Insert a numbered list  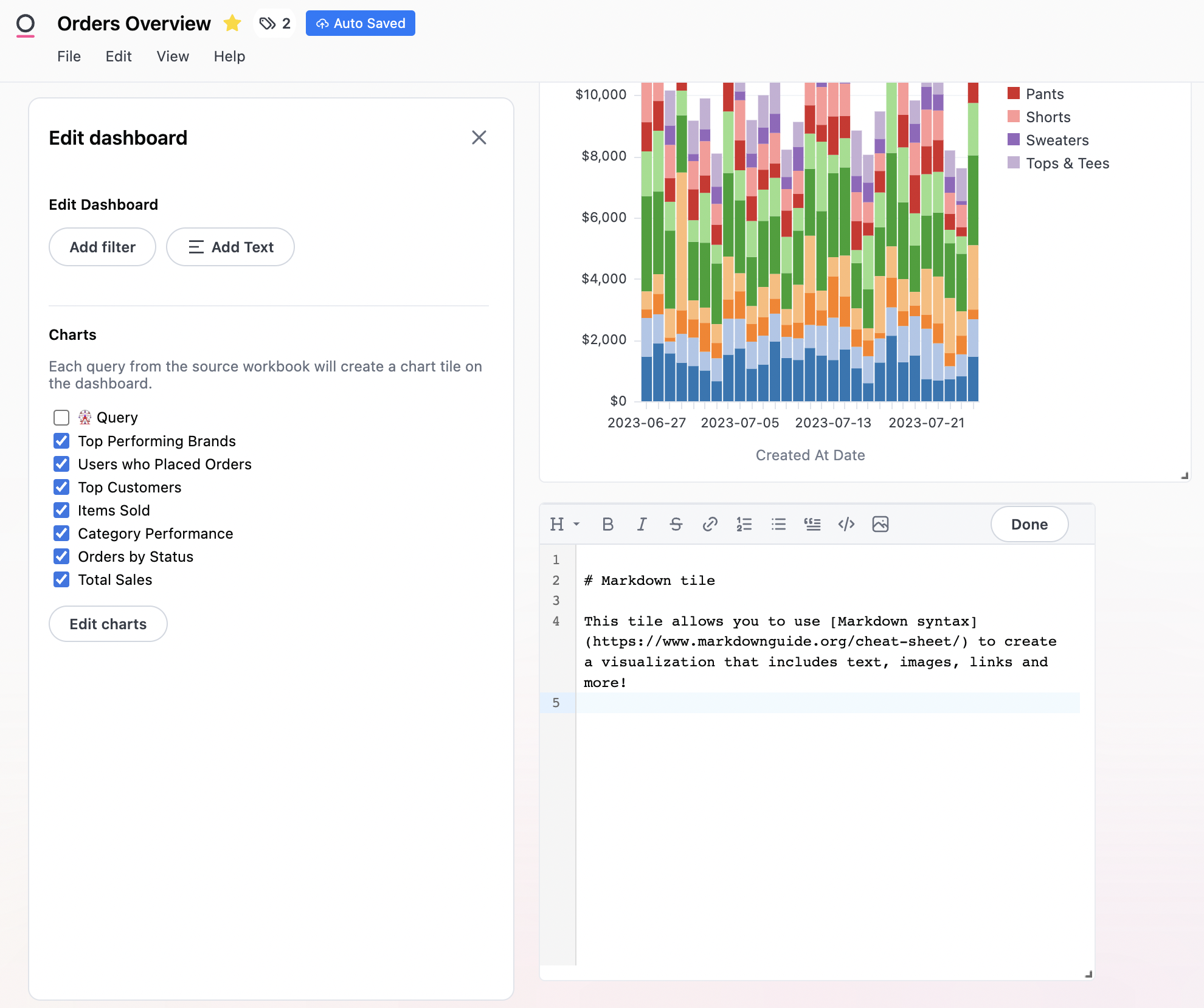coord(744,524)
